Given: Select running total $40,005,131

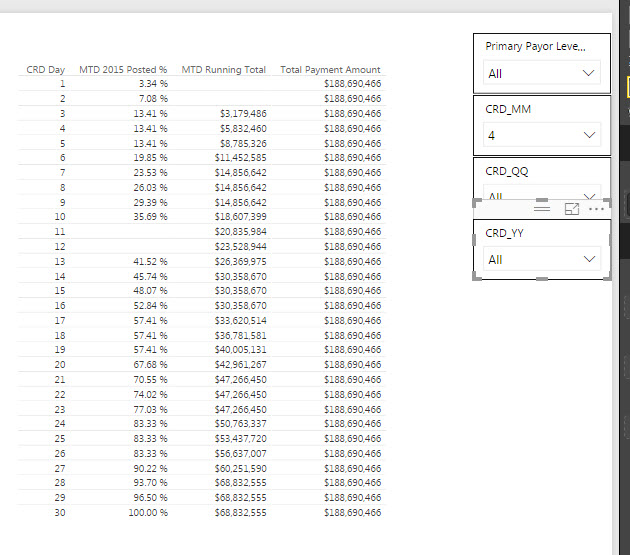Looking at the screenshot, I should click(240, 350).
